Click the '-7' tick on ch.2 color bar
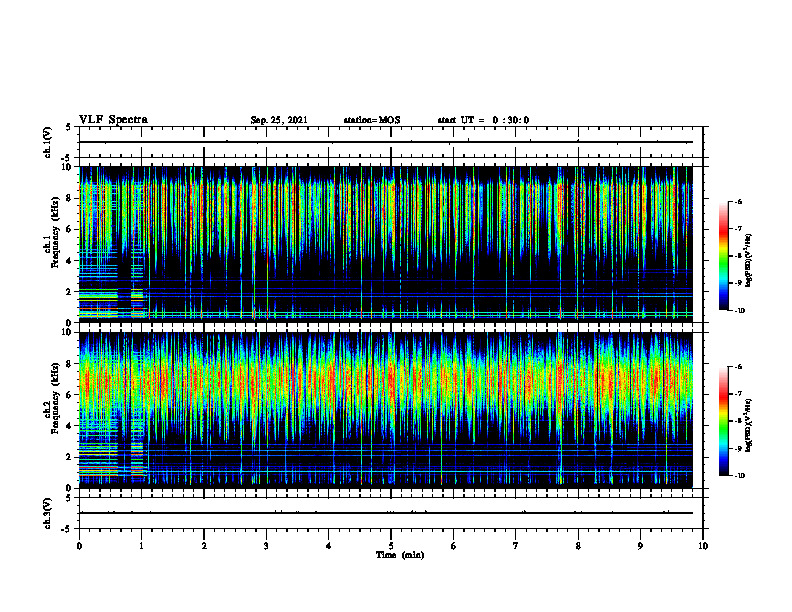The width and height of the screenshot is (792, 612). click(x=738, y=394)
